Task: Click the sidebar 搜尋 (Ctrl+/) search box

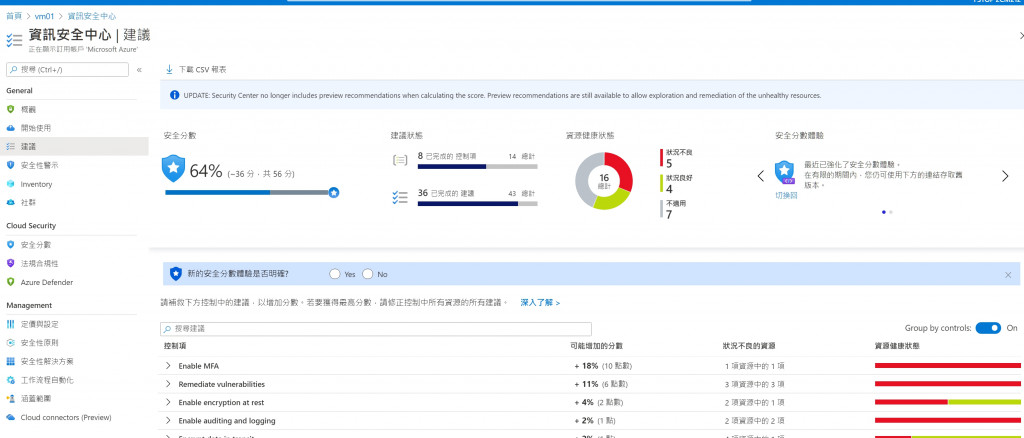Action: coord(67,70)
